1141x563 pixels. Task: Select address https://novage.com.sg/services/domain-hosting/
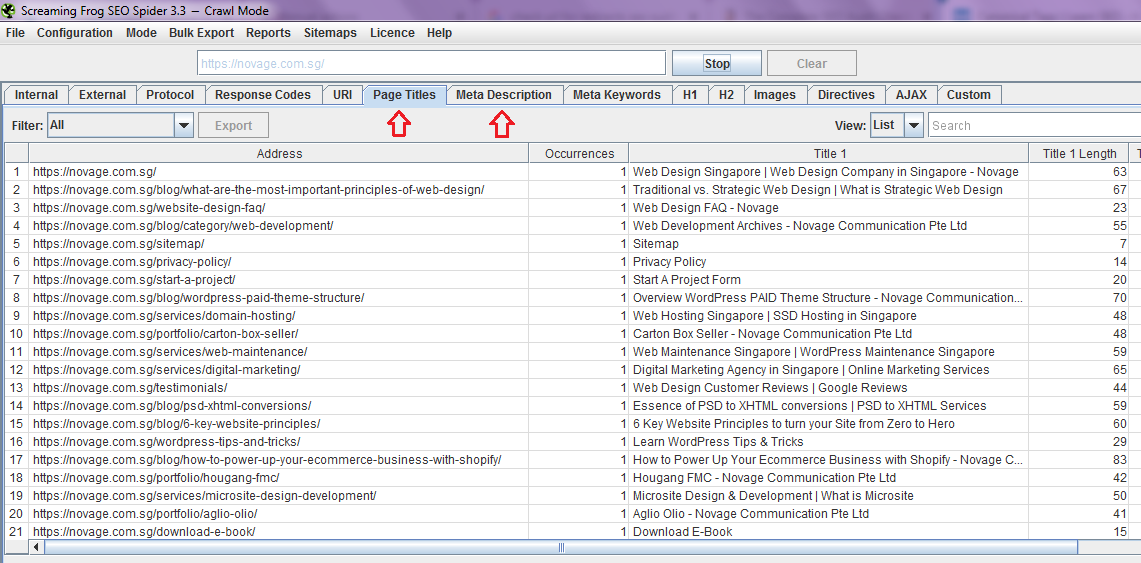(164, 316)
